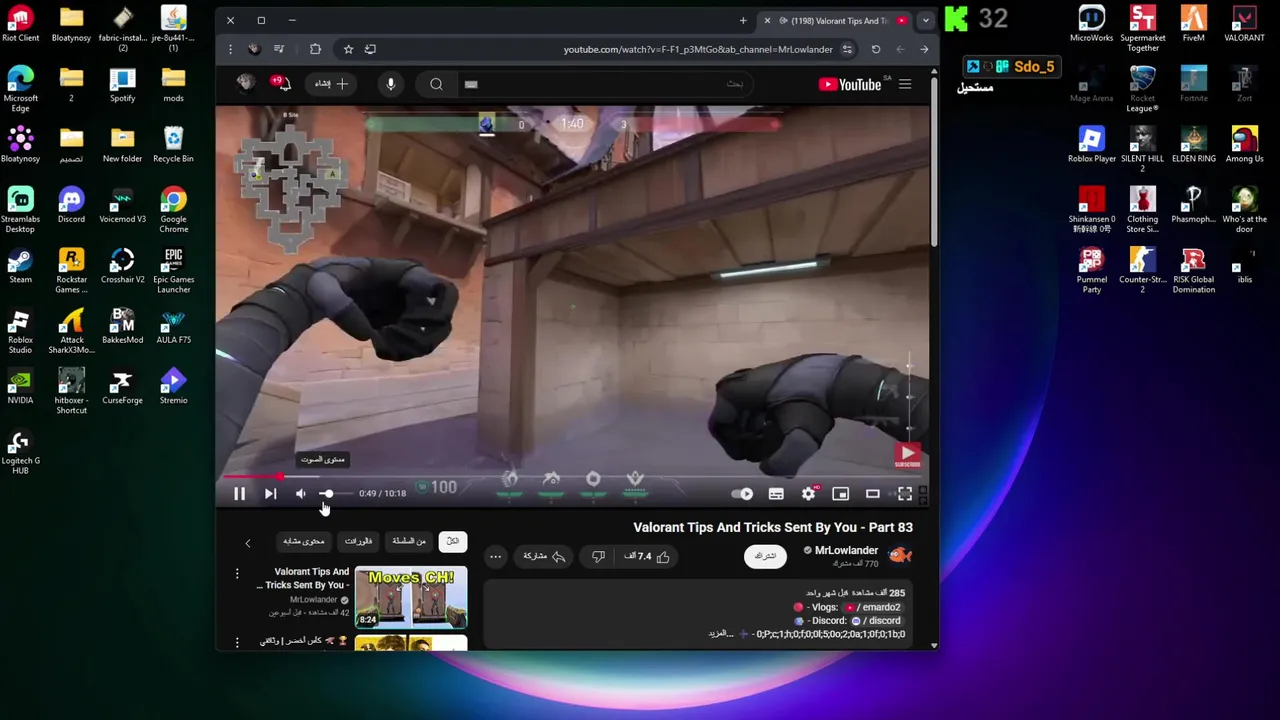Screen dimensions: 1280x720
Task: Click the share button under the video
Action: click(544, 557)
